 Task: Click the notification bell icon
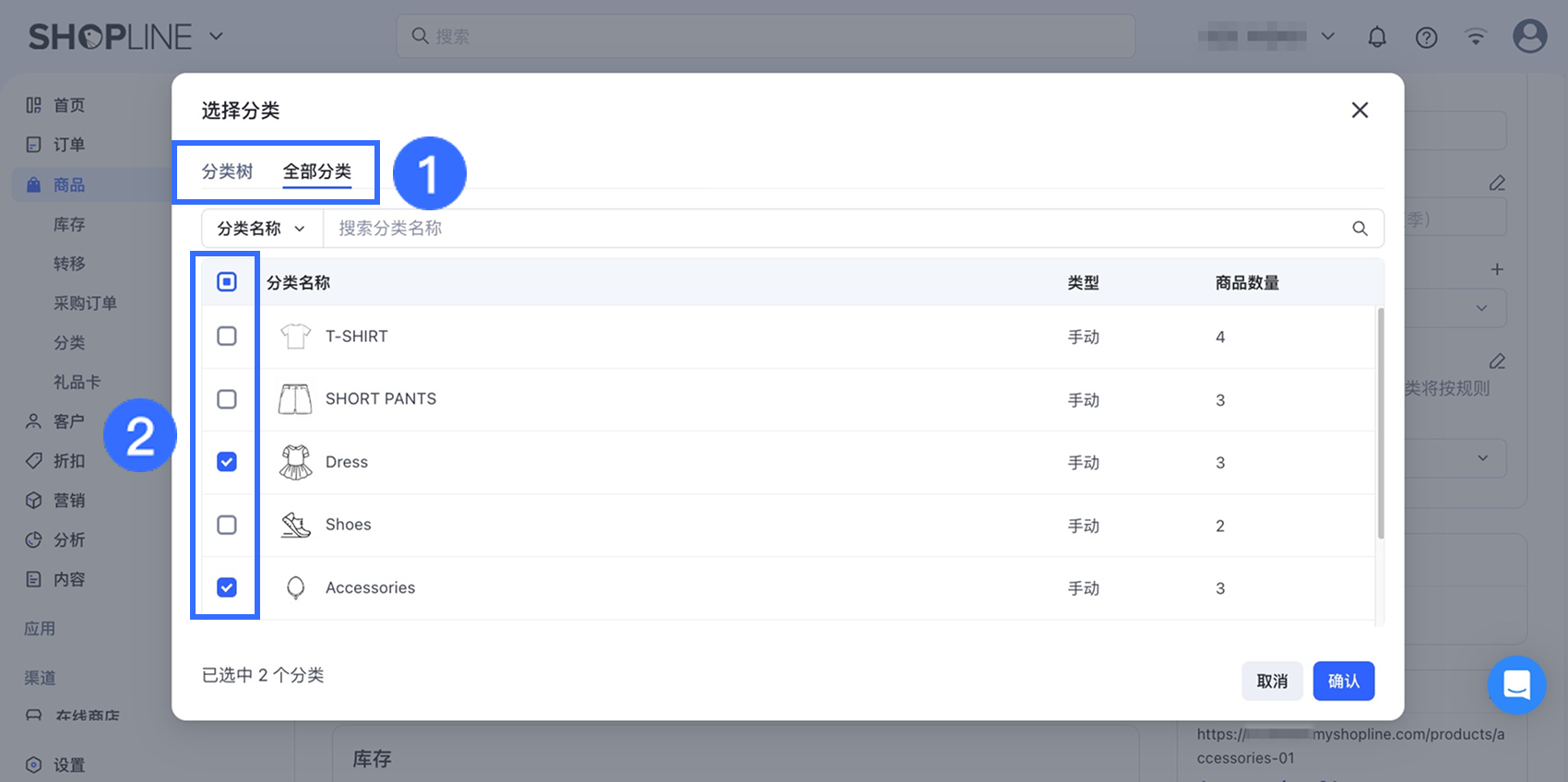[1376, 37]
